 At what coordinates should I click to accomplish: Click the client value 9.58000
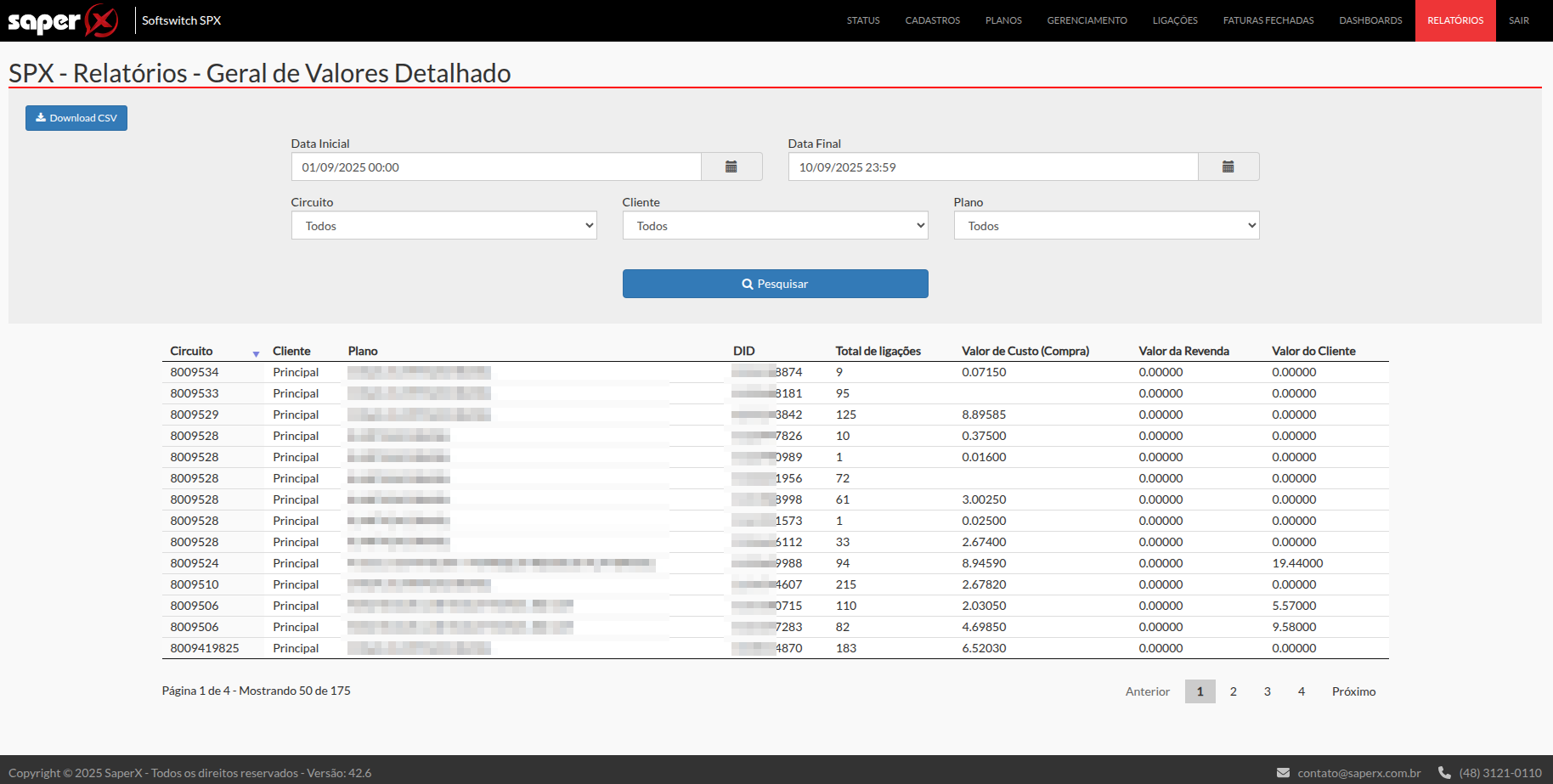1294,627
